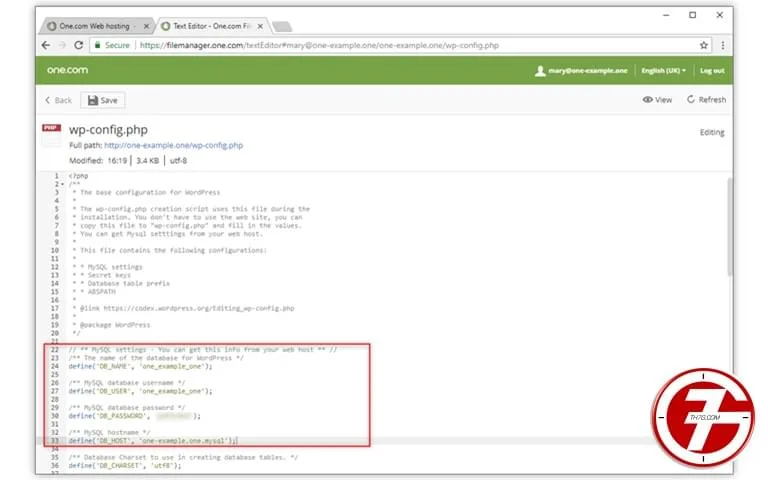
Task: Click line 1 '<?php' in the editor
Action: (x=78, y=176)
